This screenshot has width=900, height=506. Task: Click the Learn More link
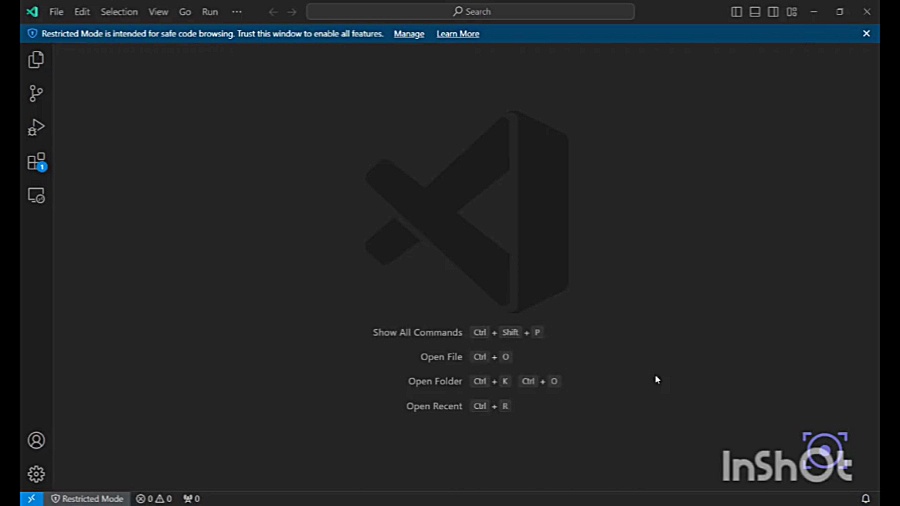(x=457, y=34)
